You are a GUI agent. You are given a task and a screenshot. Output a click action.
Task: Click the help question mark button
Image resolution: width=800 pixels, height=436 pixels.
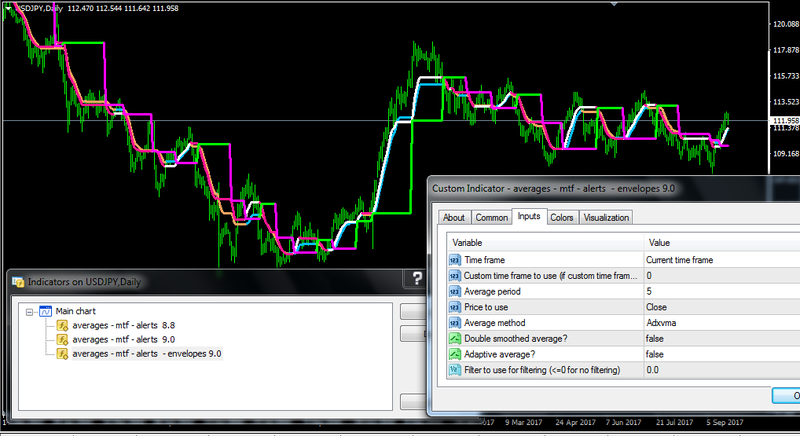(417, 278)
